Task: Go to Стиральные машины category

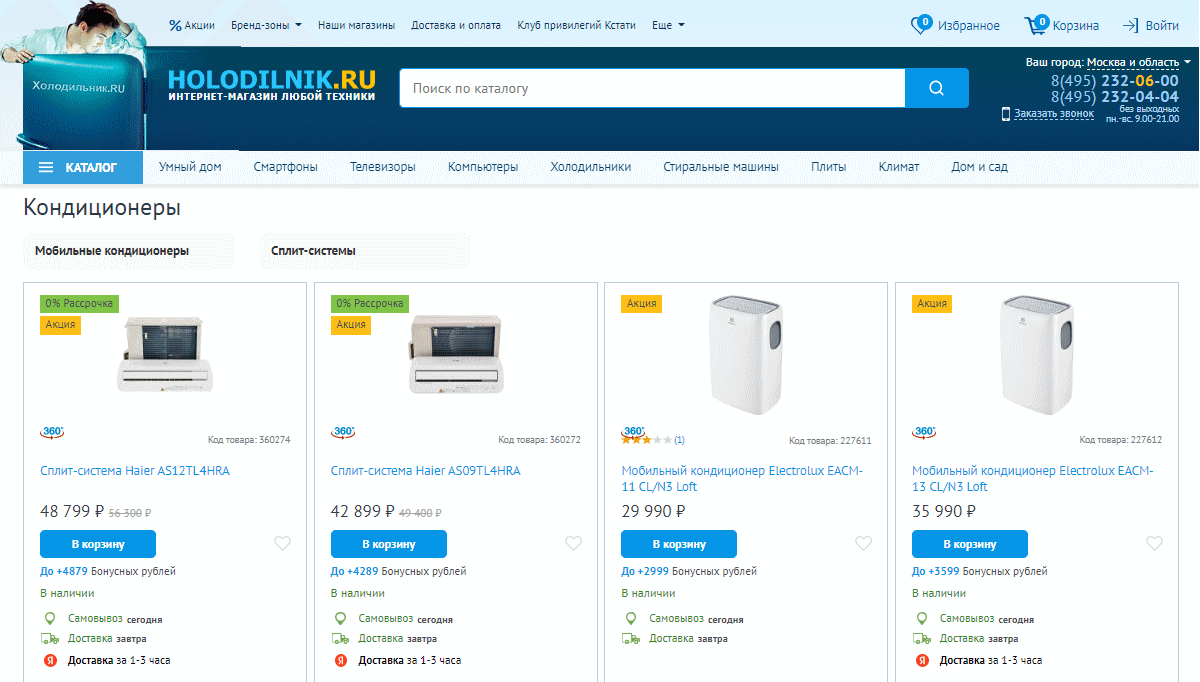Action: coord(721,167)
